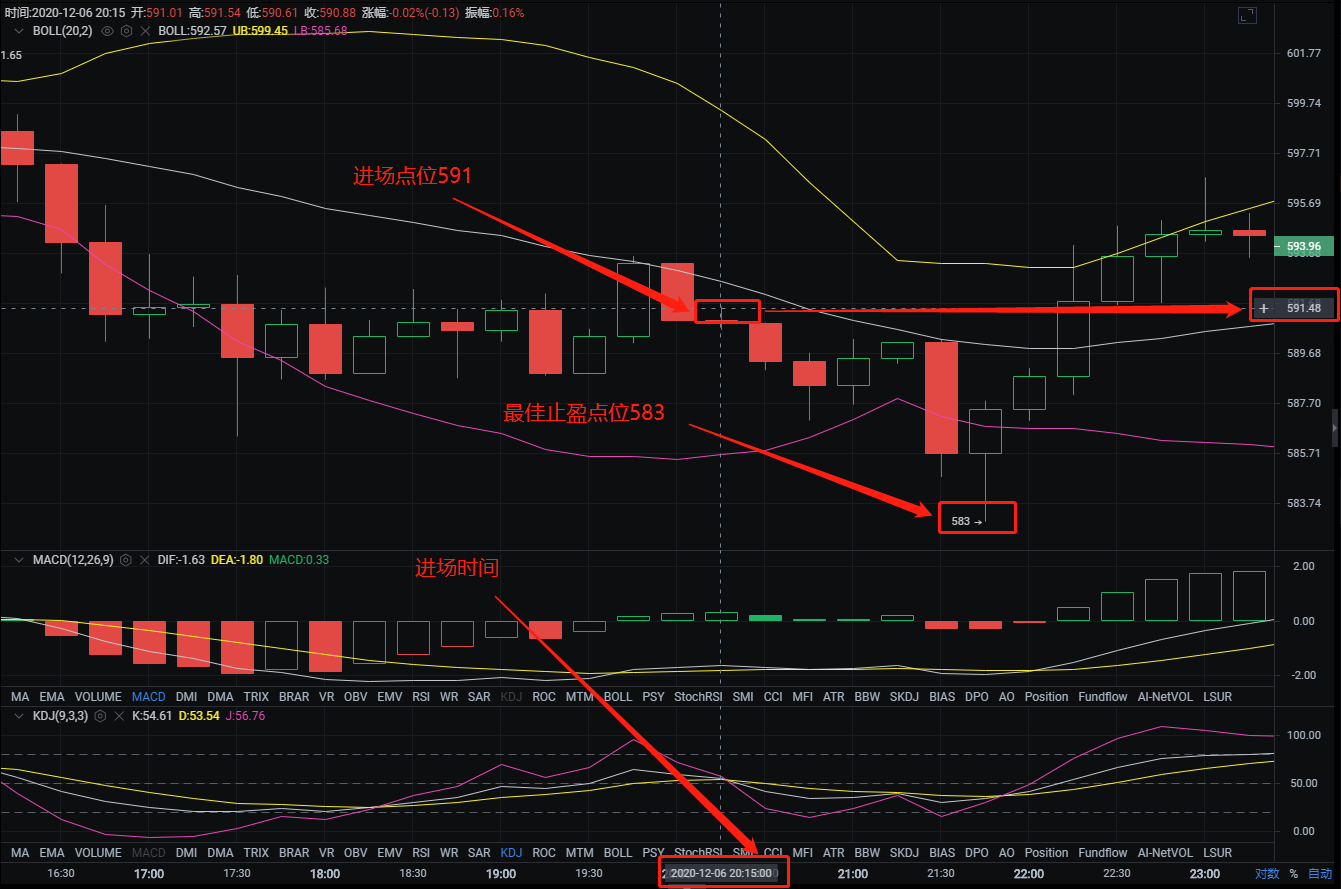Select AO in MACD panel indicator row
The image size is (1341, 889).
[1007, 696]
